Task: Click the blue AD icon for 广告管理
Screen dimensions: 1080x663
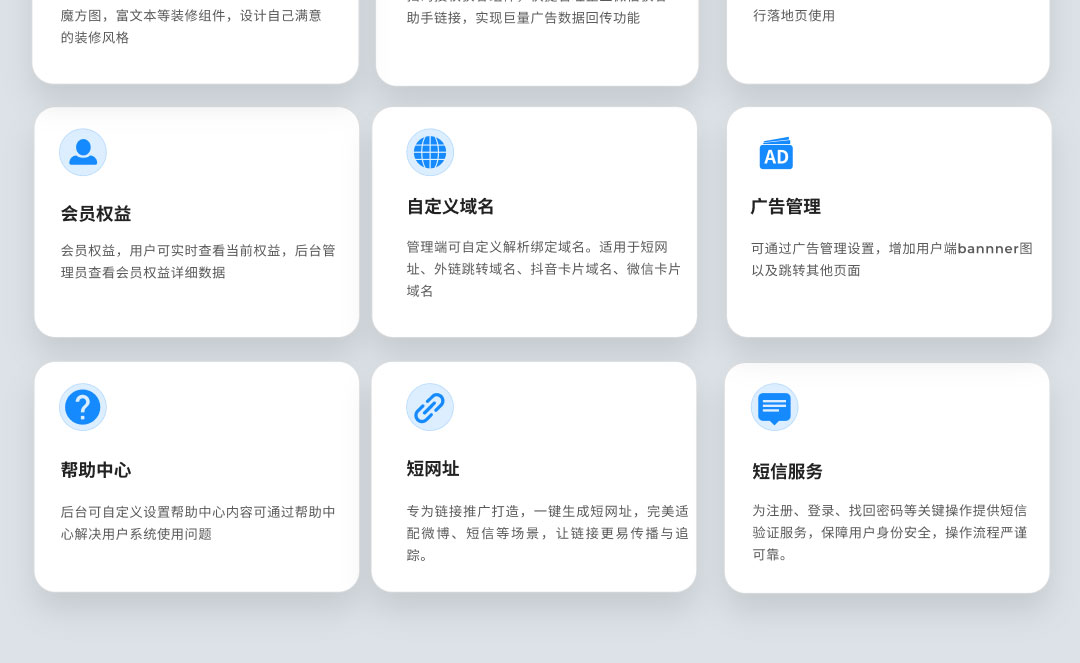Action: pyautogui.click(x=776, y=154)
